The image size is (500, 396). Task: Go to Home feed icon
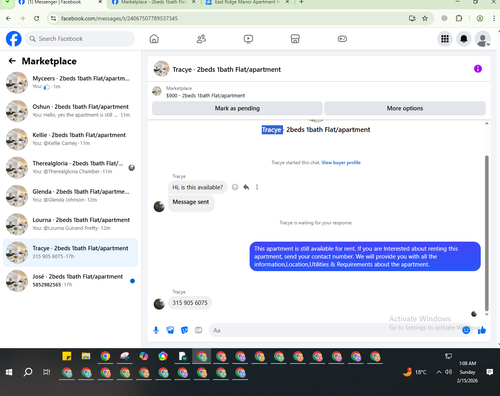pos(154,39)
